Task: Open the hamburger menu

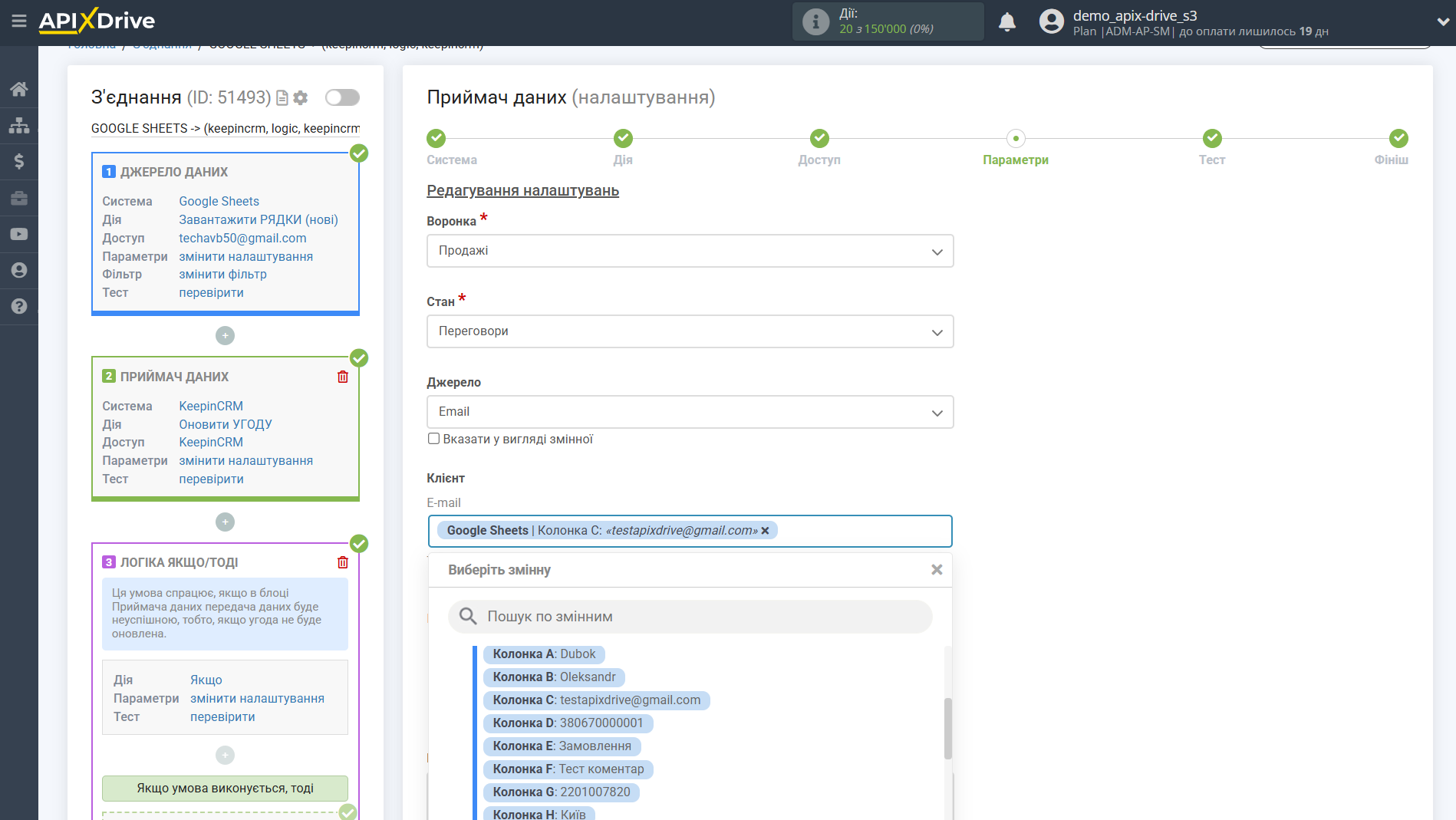Action: [19, 21]
